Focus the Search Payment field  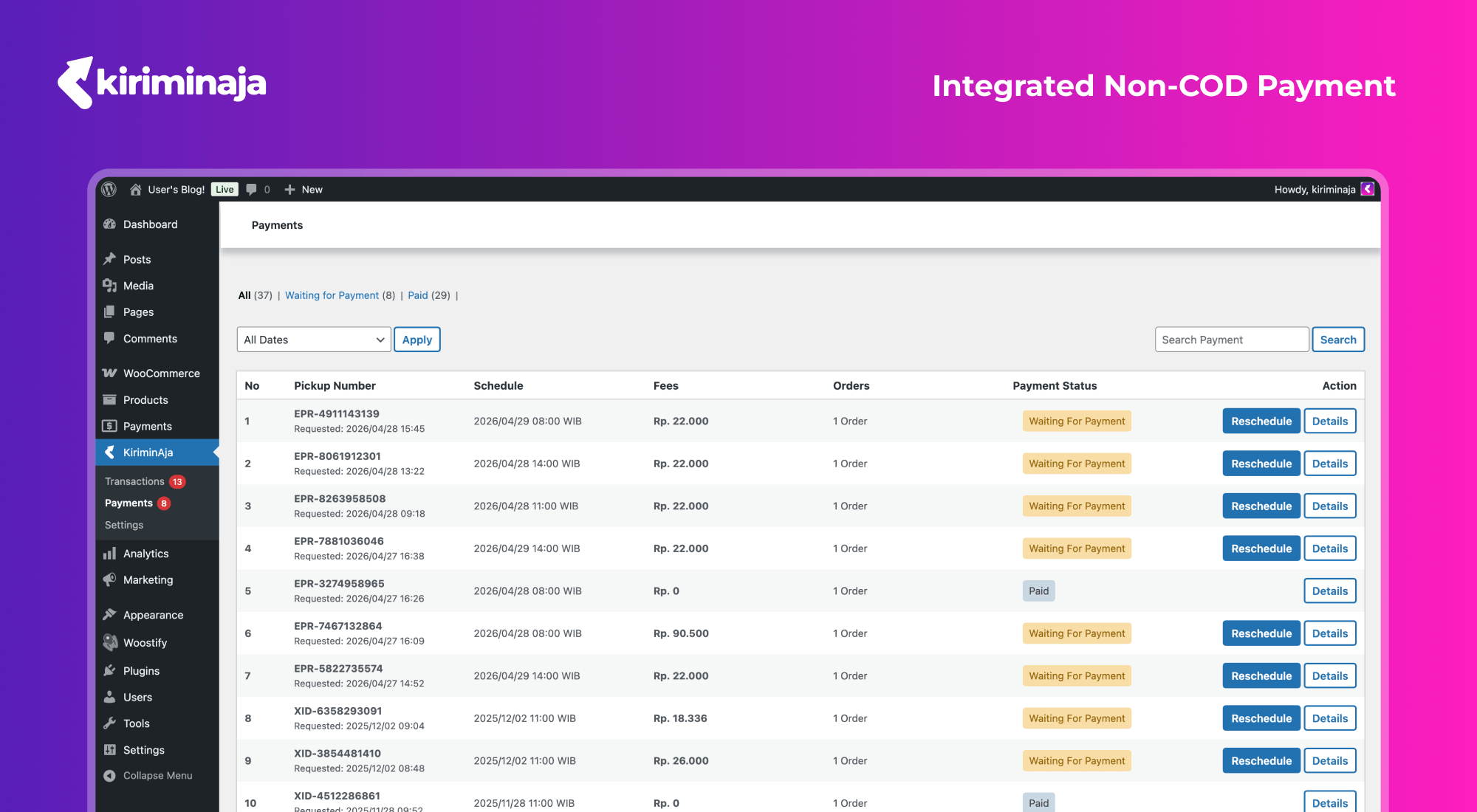[1232, 340]
